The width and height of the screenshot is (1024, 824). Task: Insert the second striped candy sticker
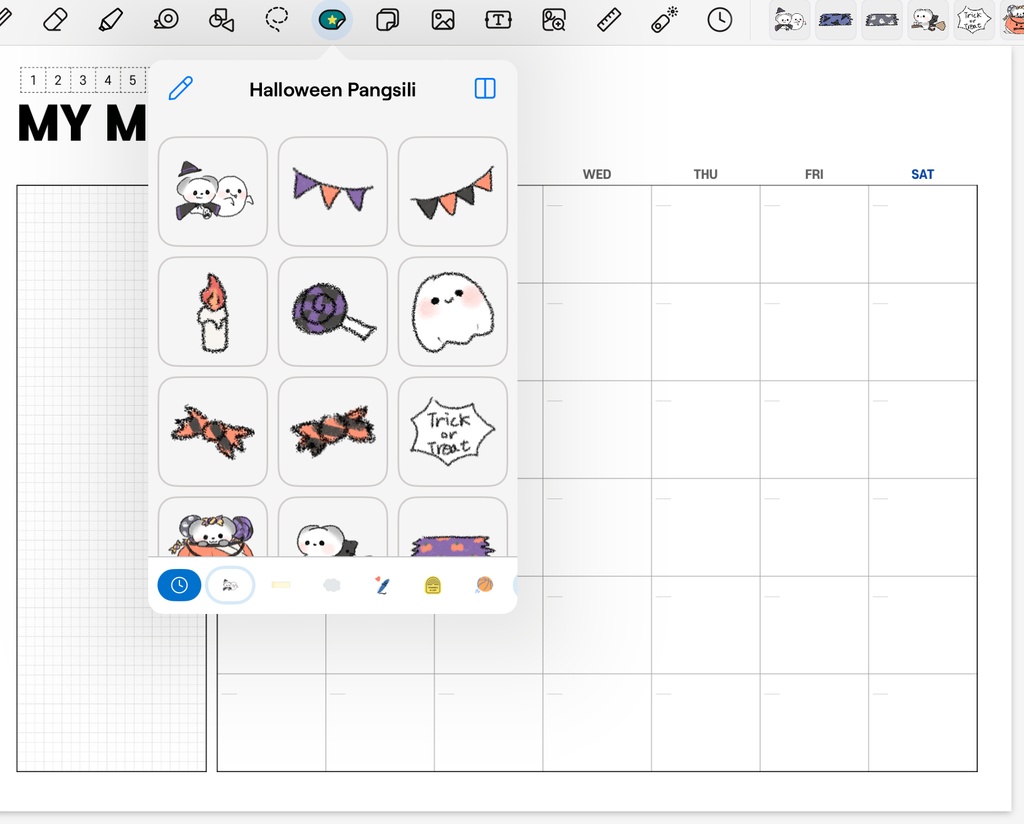(333, 432)
